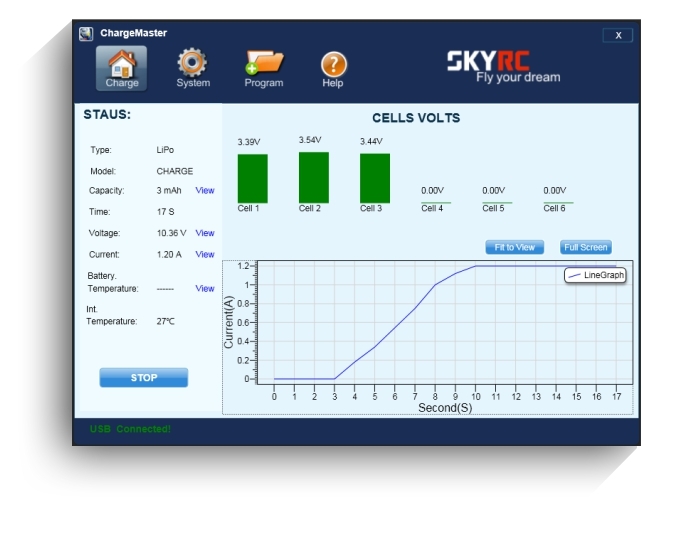Image resolution: width=694 pixels, height=544 pixels.
Task: Click View link next to Voltage
Action: tap(205, 233)
